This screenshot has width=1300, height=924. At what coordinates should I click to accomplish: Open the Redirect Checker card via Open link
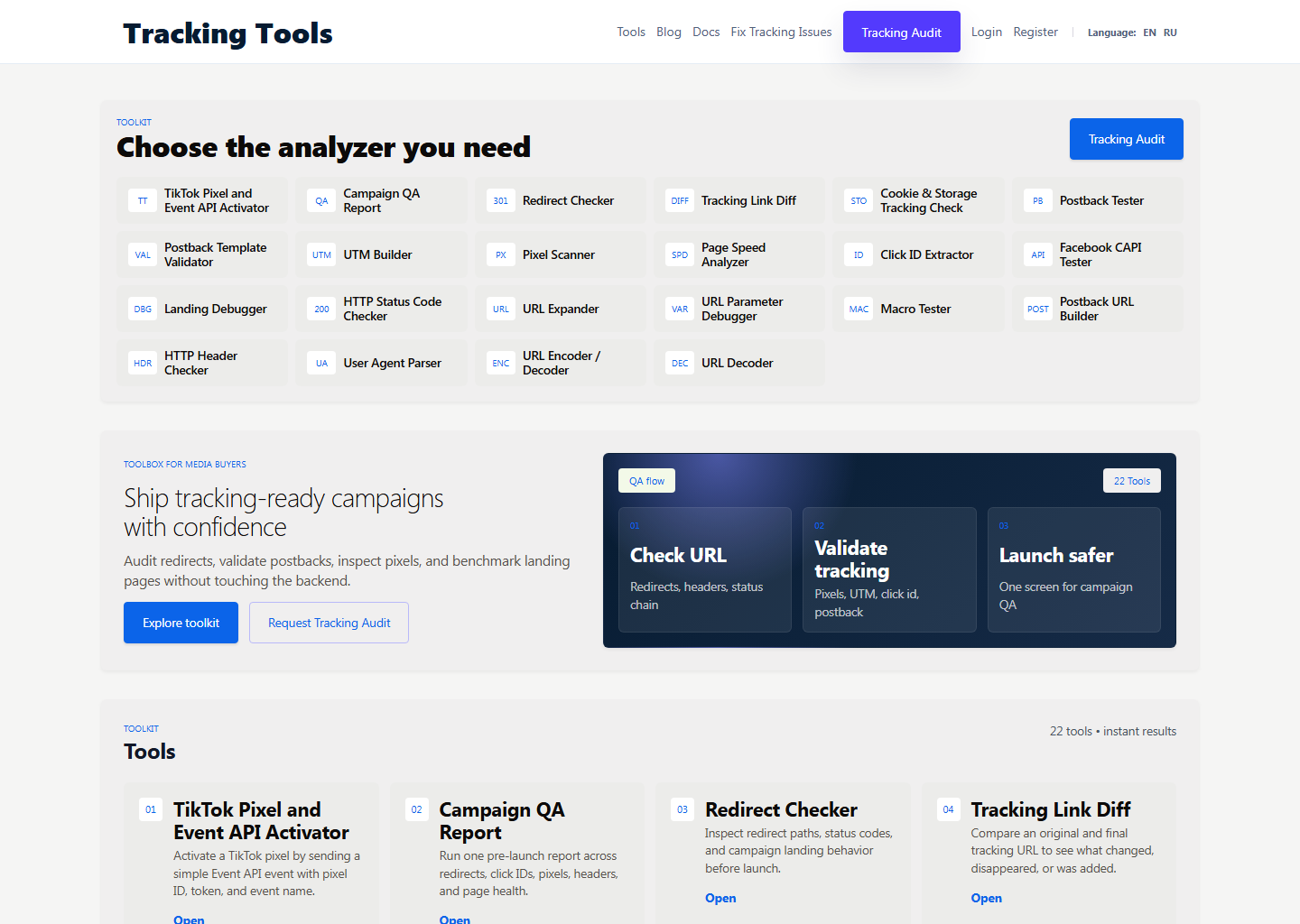(720, 898)
